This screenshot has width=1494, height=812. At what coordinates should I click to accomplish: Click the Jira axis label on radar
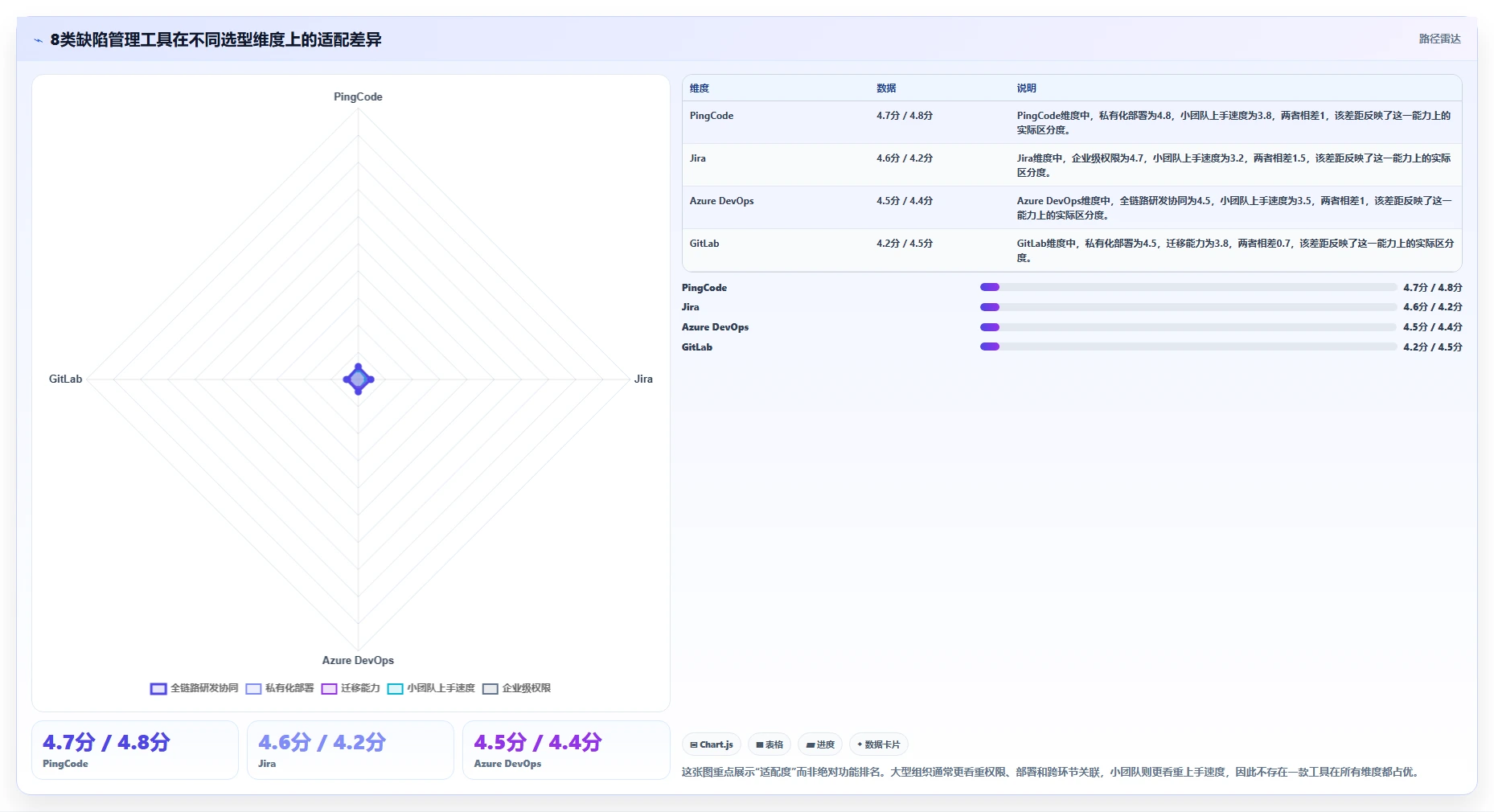point(643,379)
